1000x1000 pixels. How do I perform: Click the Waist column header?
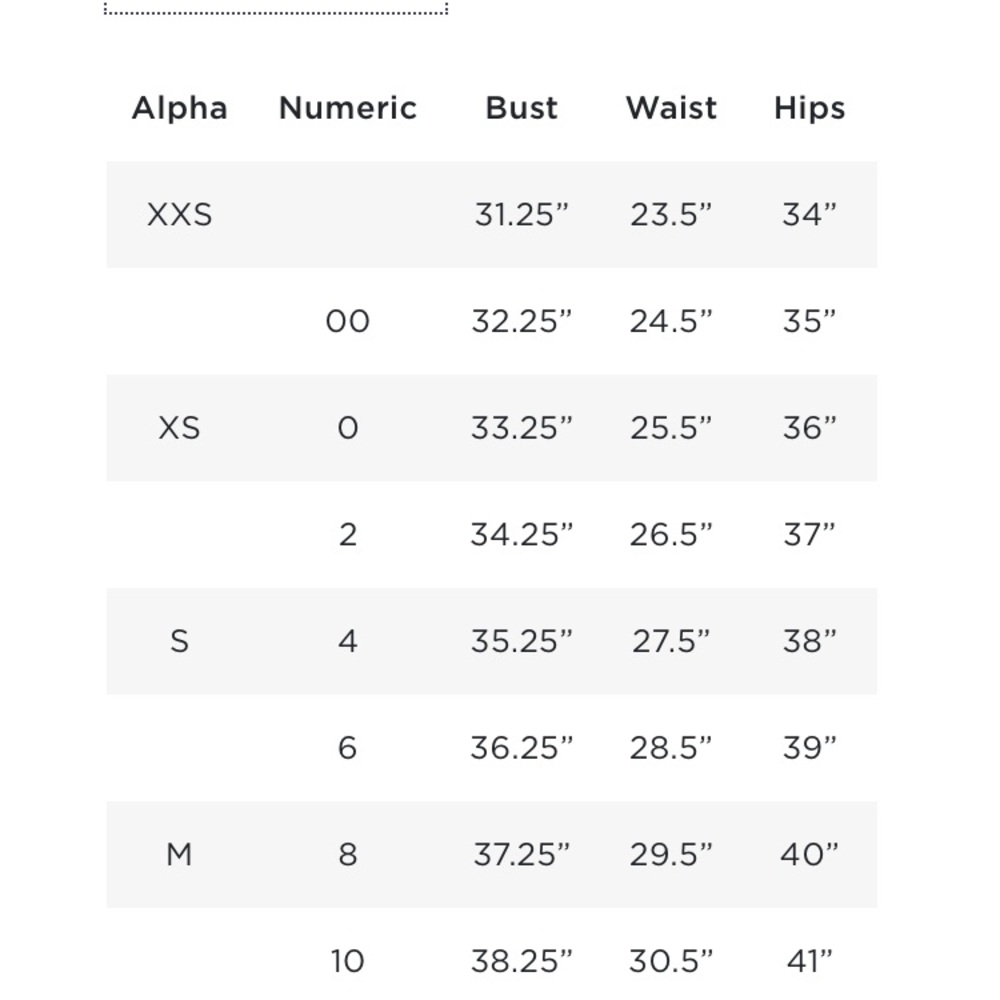(671, 108)
